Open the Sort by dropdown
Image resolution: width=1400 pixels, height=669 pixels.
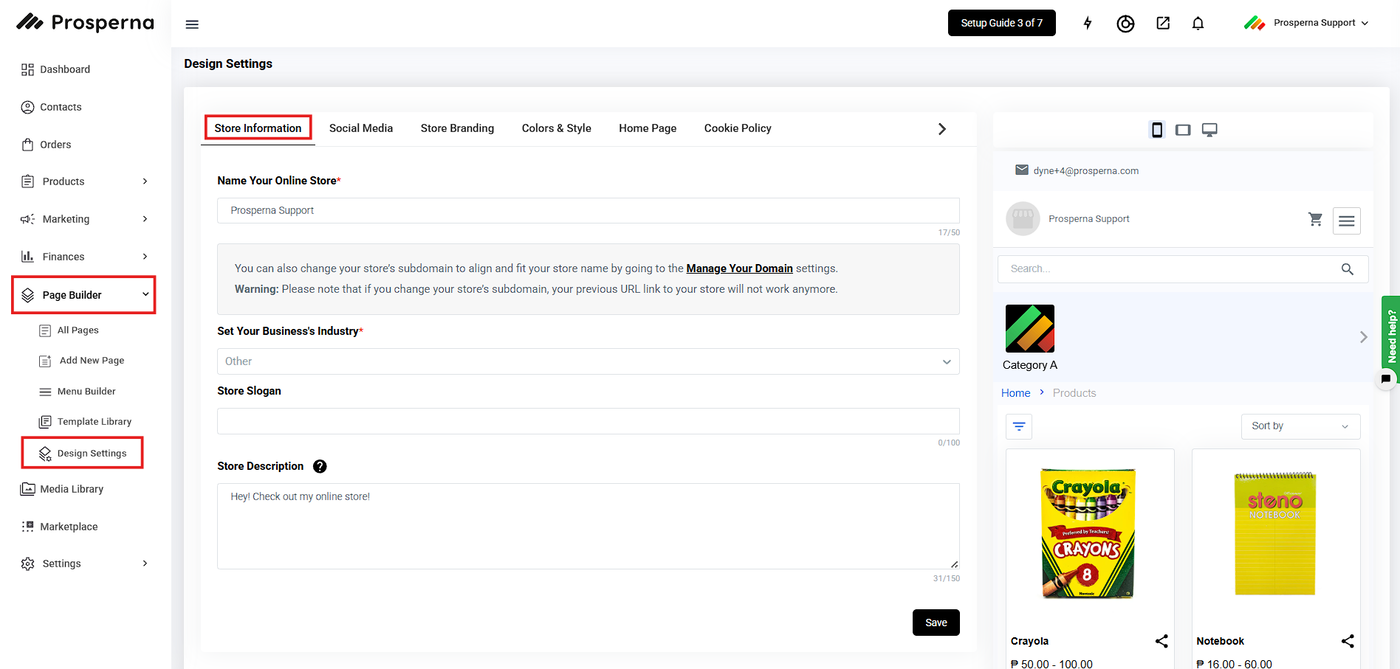tap(1301, 426)
